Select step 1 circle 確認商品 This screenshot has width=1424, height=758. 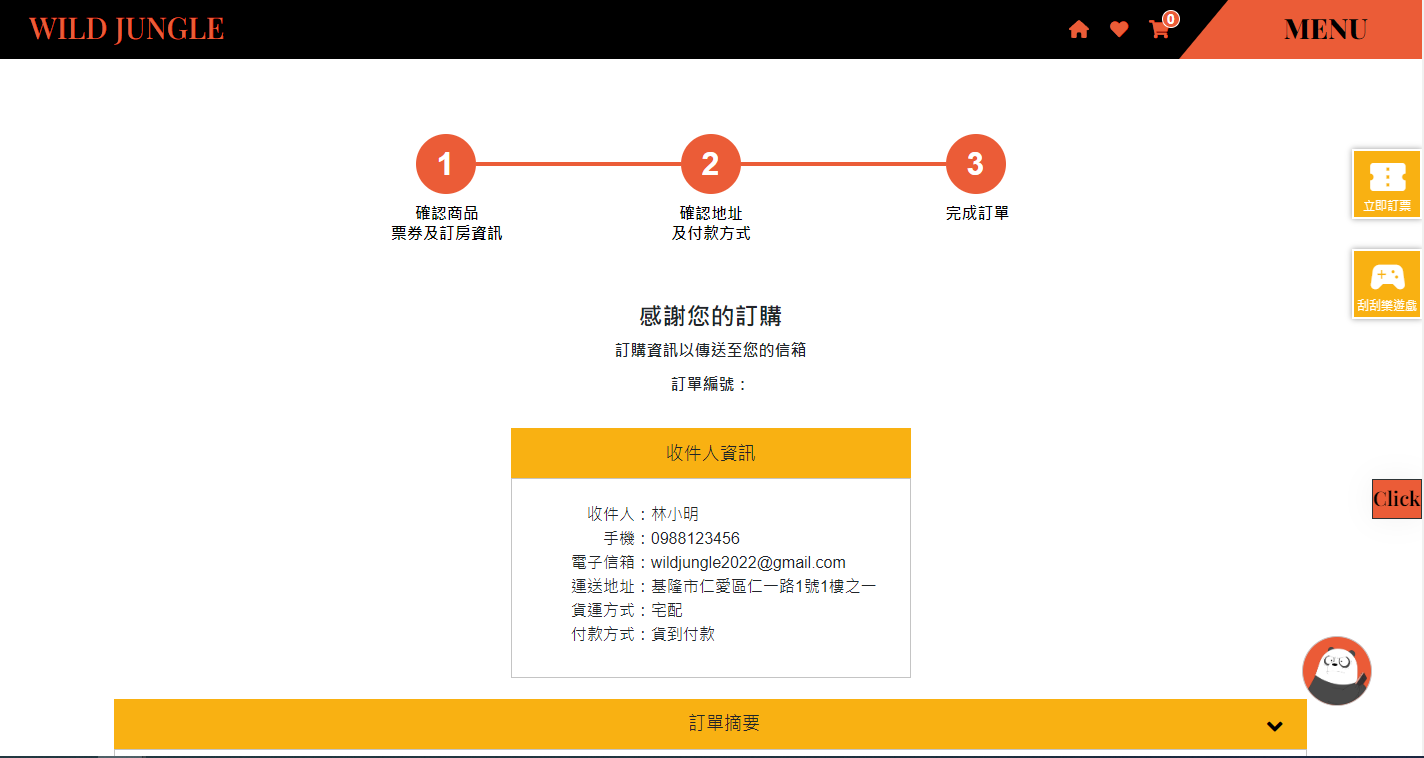click(x=446, y=164)
